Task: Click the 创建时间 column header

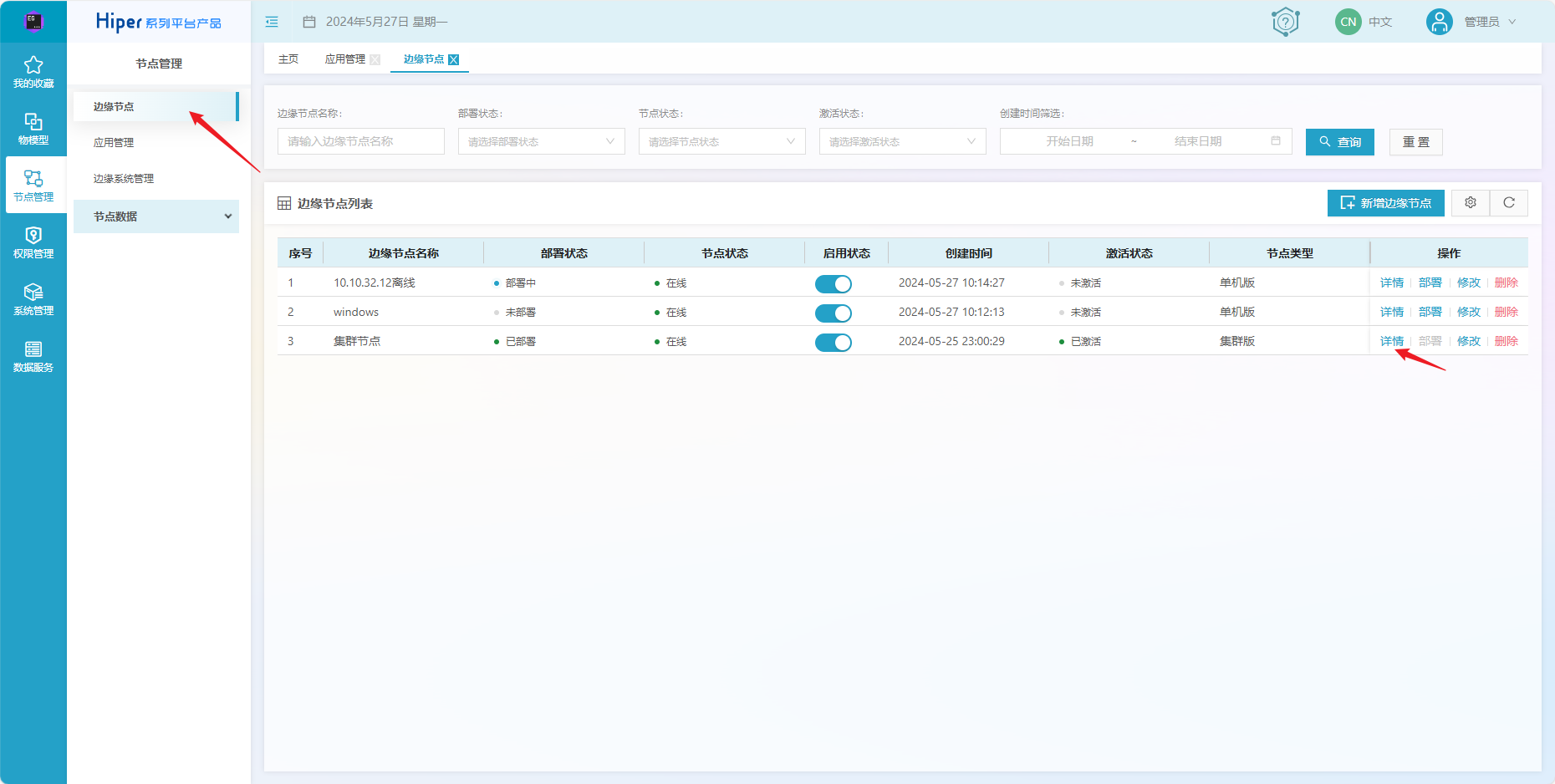Action: pyautogui.click(x=969, y=253)
